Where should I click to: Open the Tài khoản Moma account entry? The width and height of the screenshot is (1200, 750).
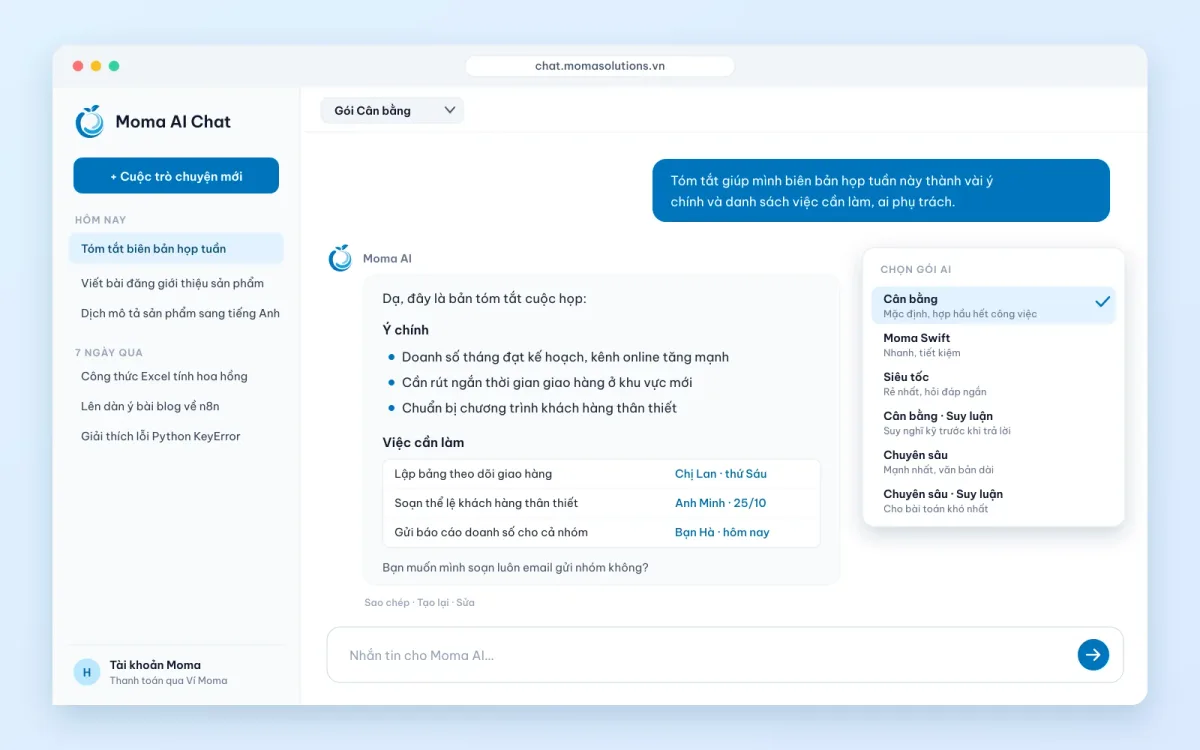pos(176,672)
